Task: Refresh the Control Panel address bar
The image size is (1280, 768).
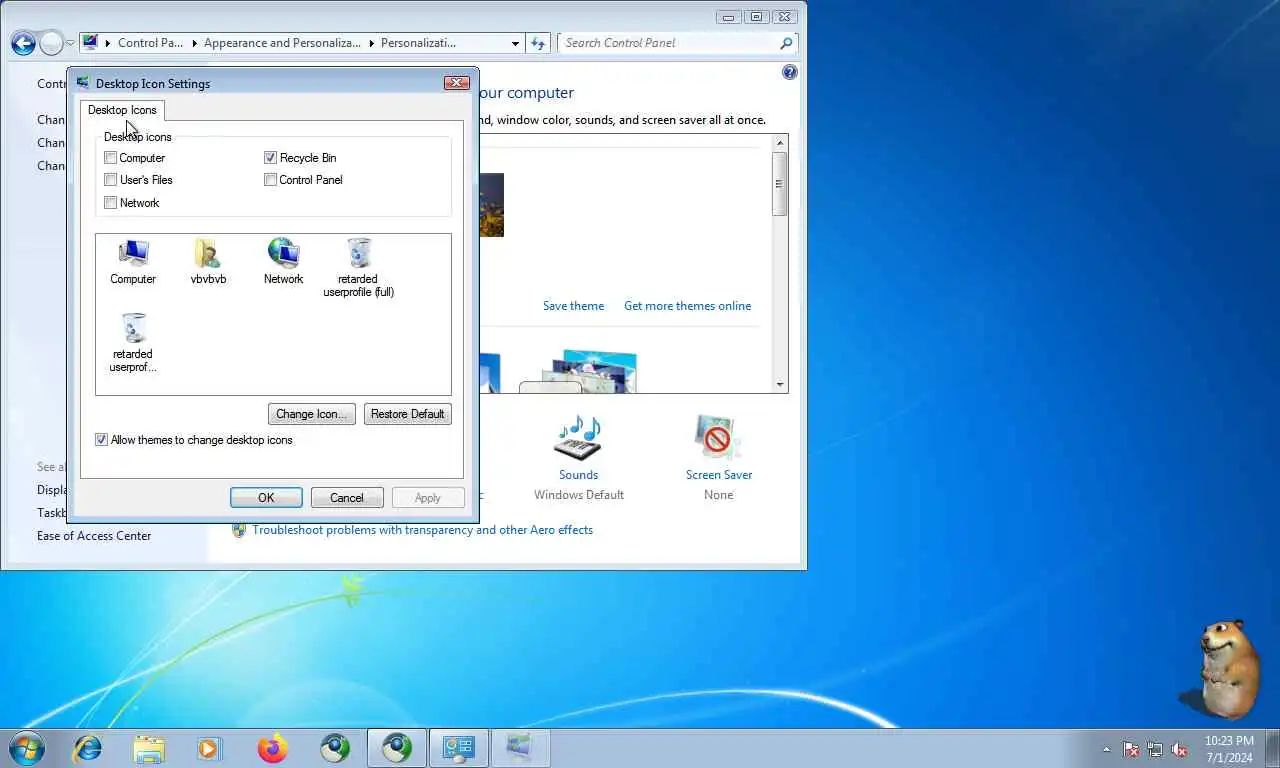Action: pyautogui.click(x=538, y=43)
